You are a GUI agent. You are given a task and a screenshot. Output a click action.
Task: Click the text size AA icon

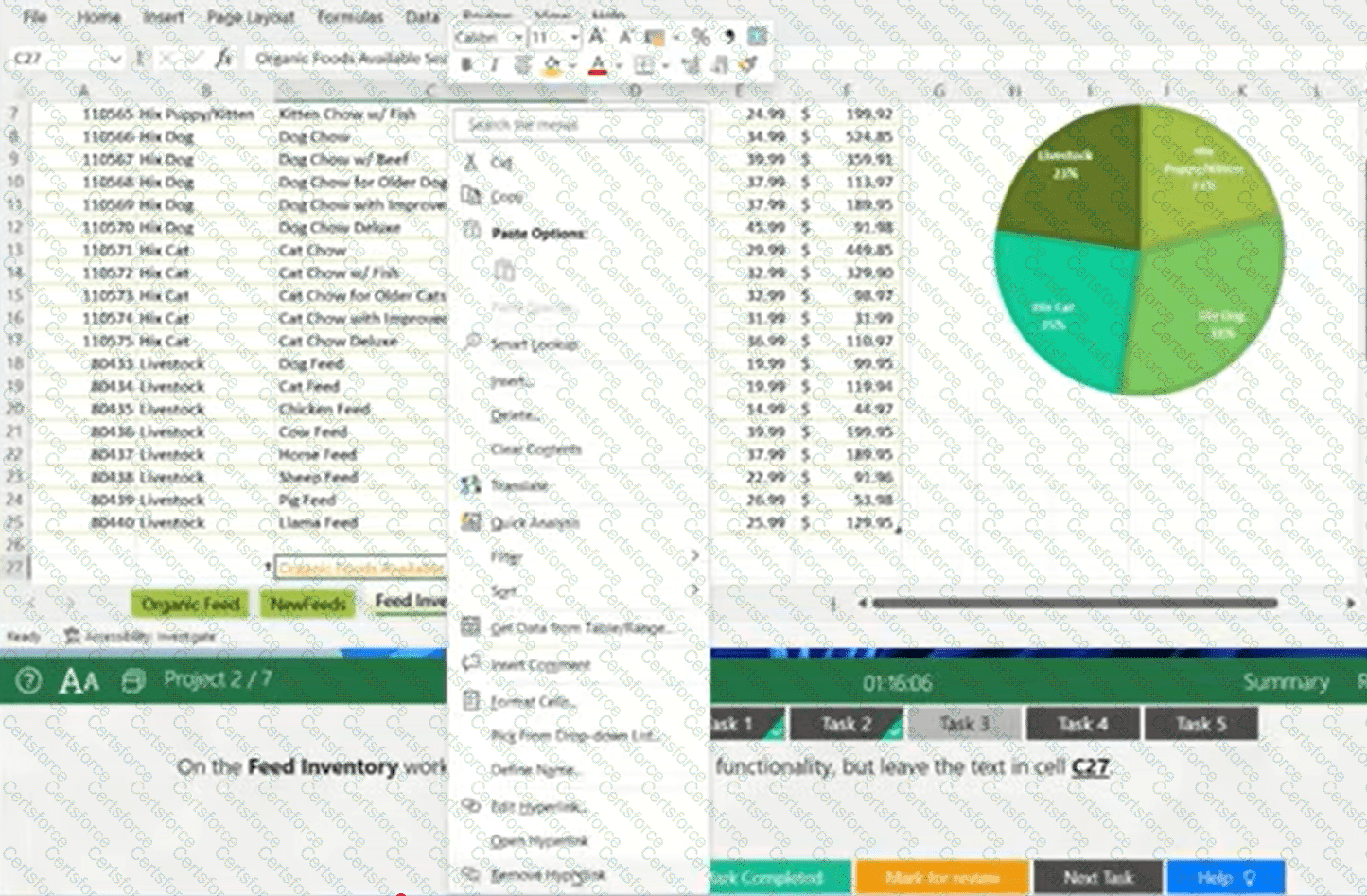79,680
